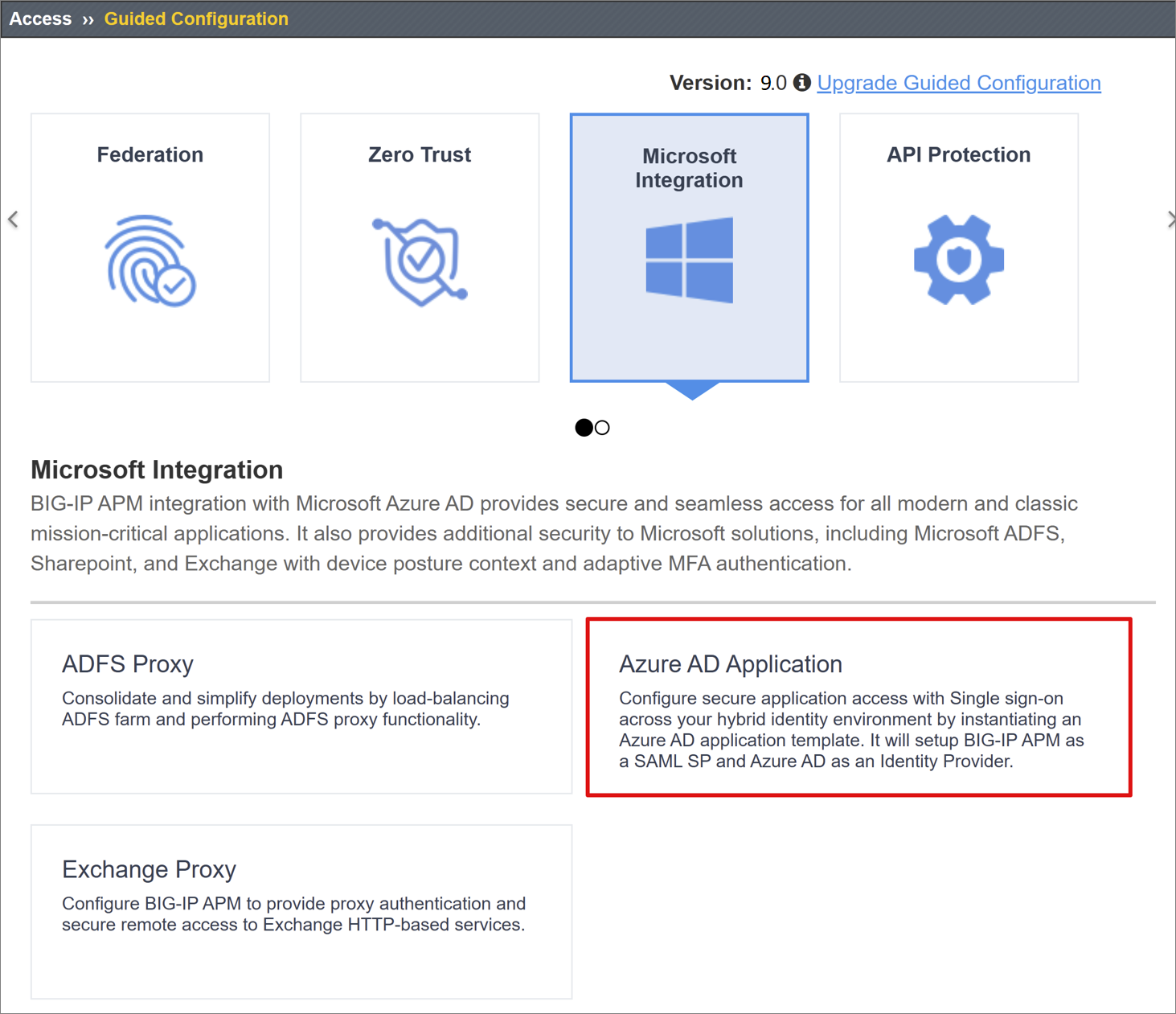Go to previous carousel page arrow

(13, 219)
